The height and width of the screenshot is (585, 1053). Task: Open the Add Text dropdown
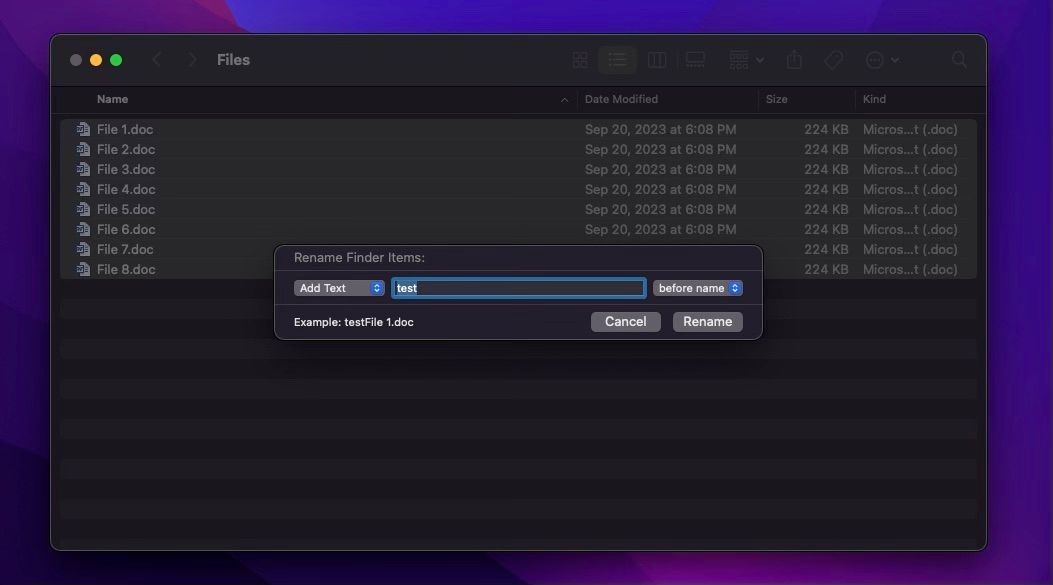pyautogui.click(x=339, y=287)
